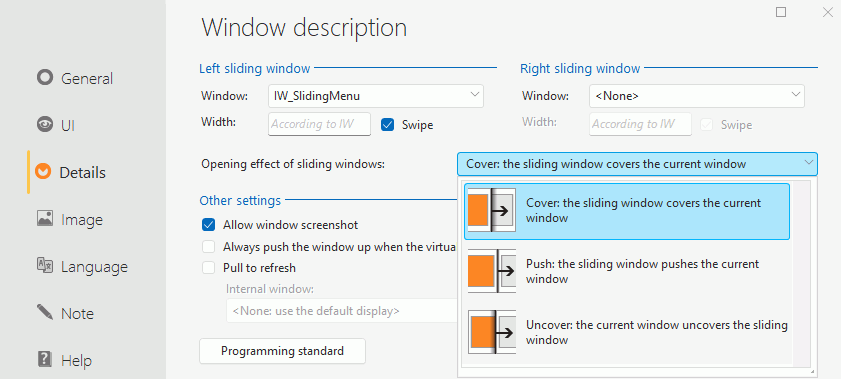
Task: Click the dropdown list resize grip corner
Action: (812, 371)
